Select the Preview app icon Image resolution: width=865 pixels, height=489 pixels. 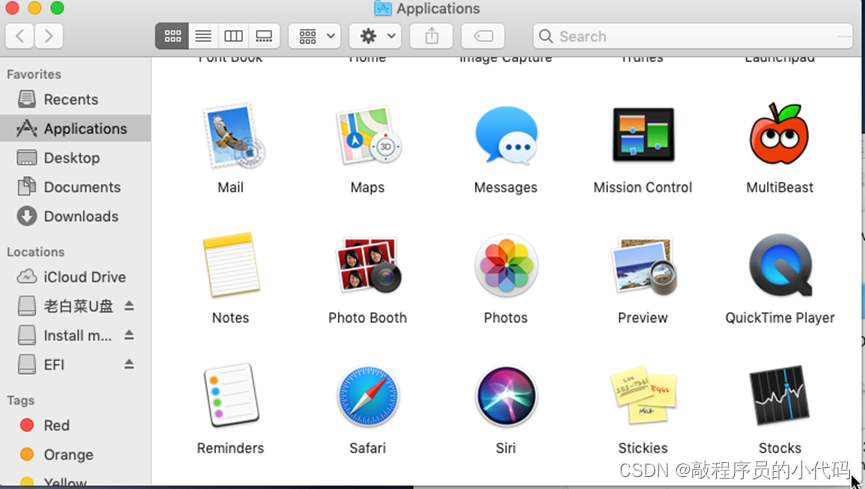(x=644, y=265)
